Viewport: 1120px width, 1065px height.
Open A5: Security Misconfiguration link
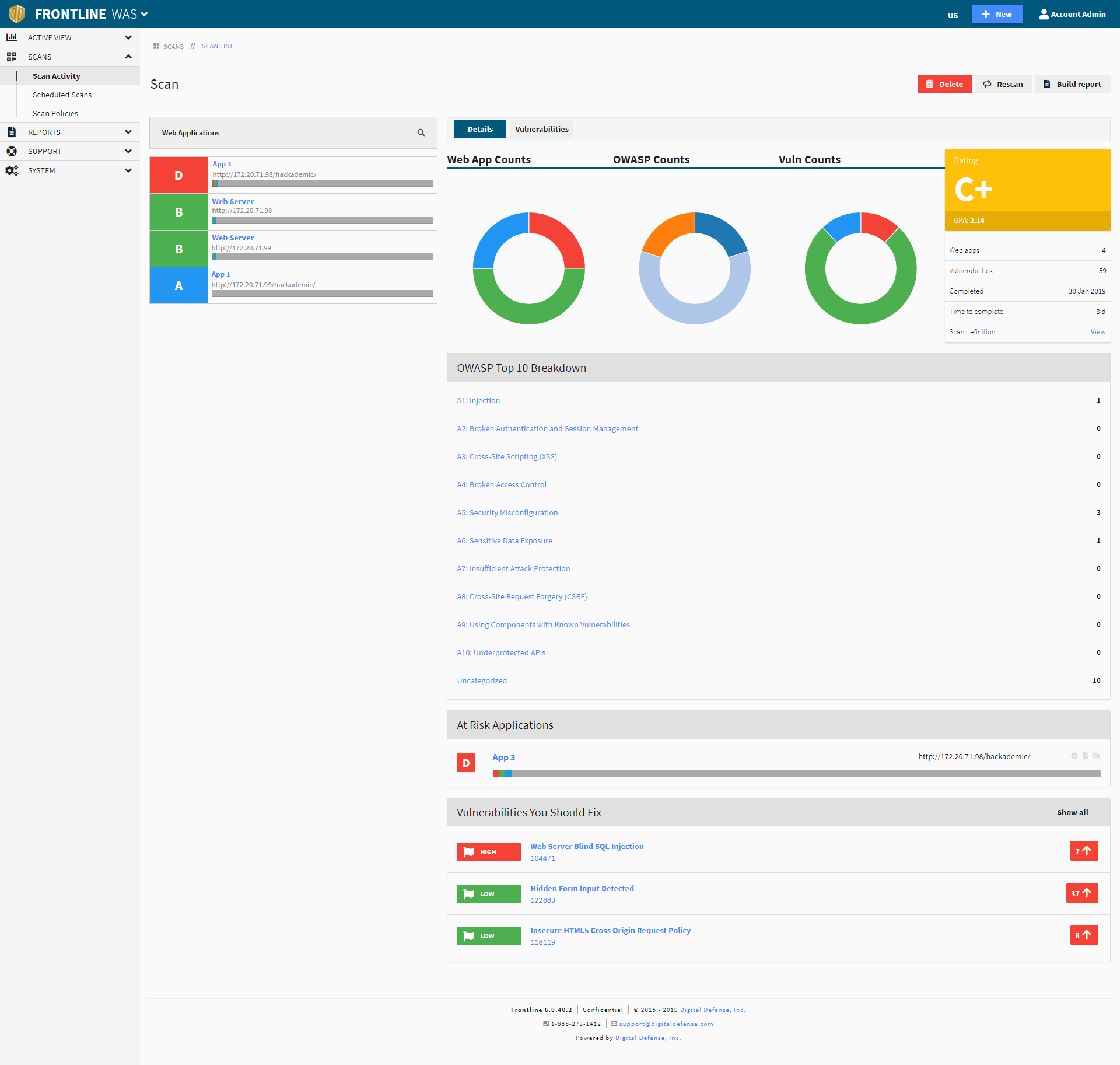pyautogui.click(x=507, y=512)
